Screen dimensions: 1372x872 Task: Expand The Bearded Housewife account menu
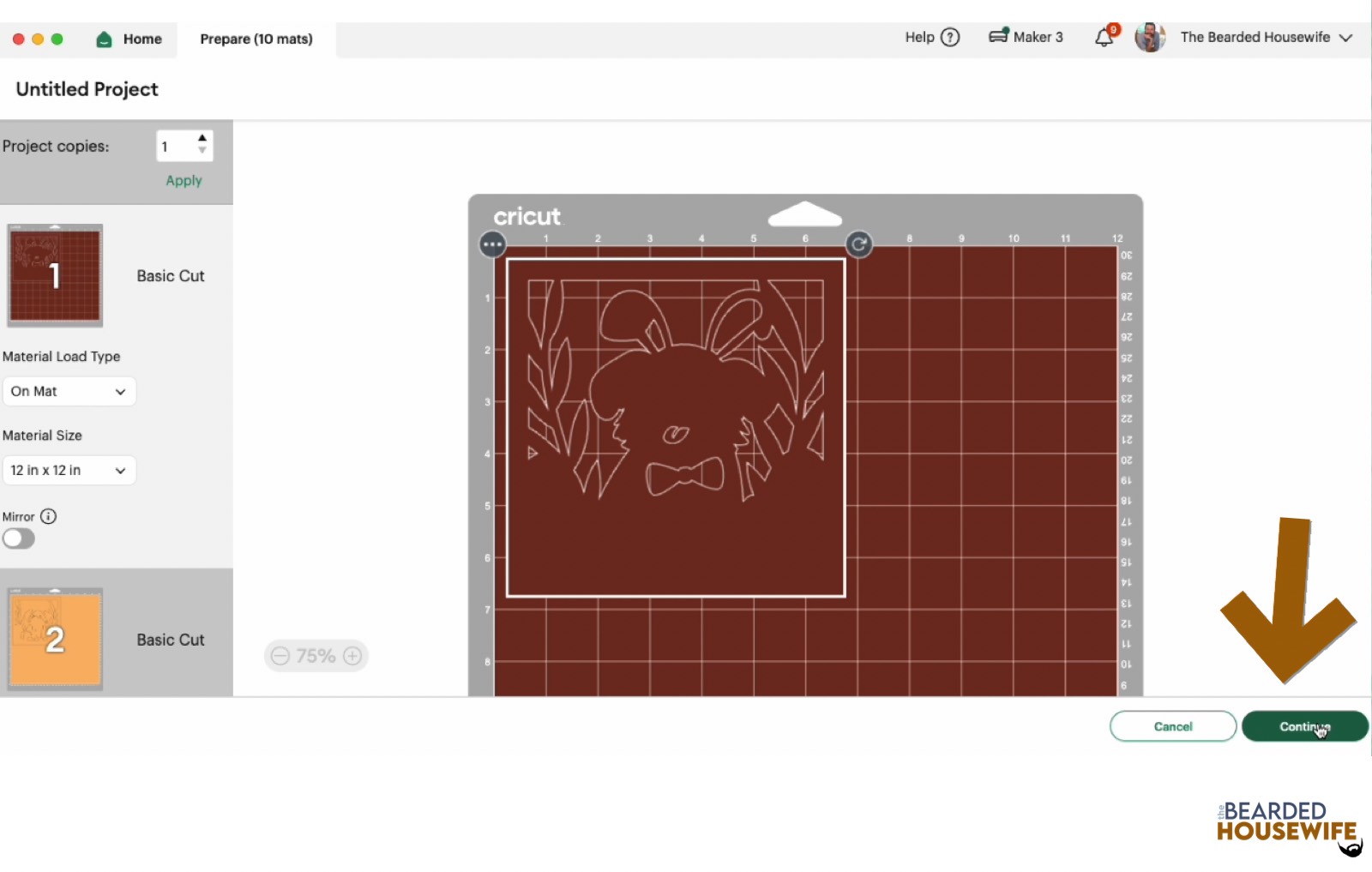1346,38
